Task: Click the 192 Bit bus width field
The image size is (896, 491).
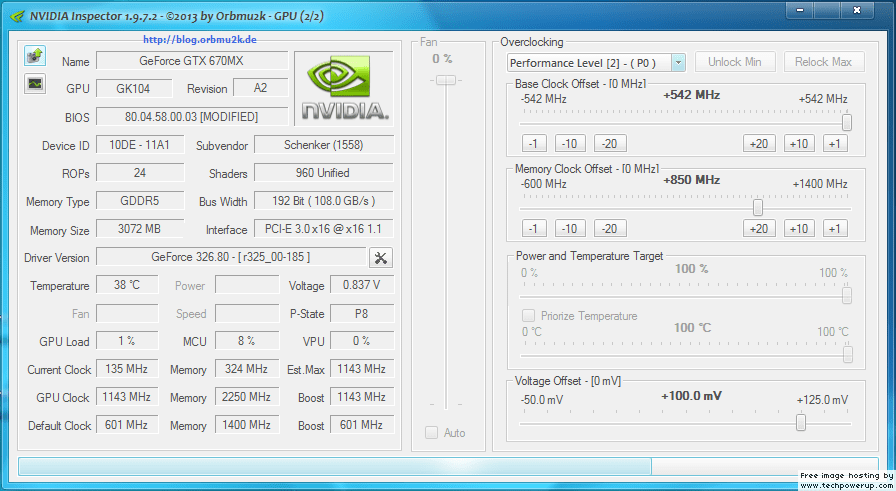Action: pos(324,201)
